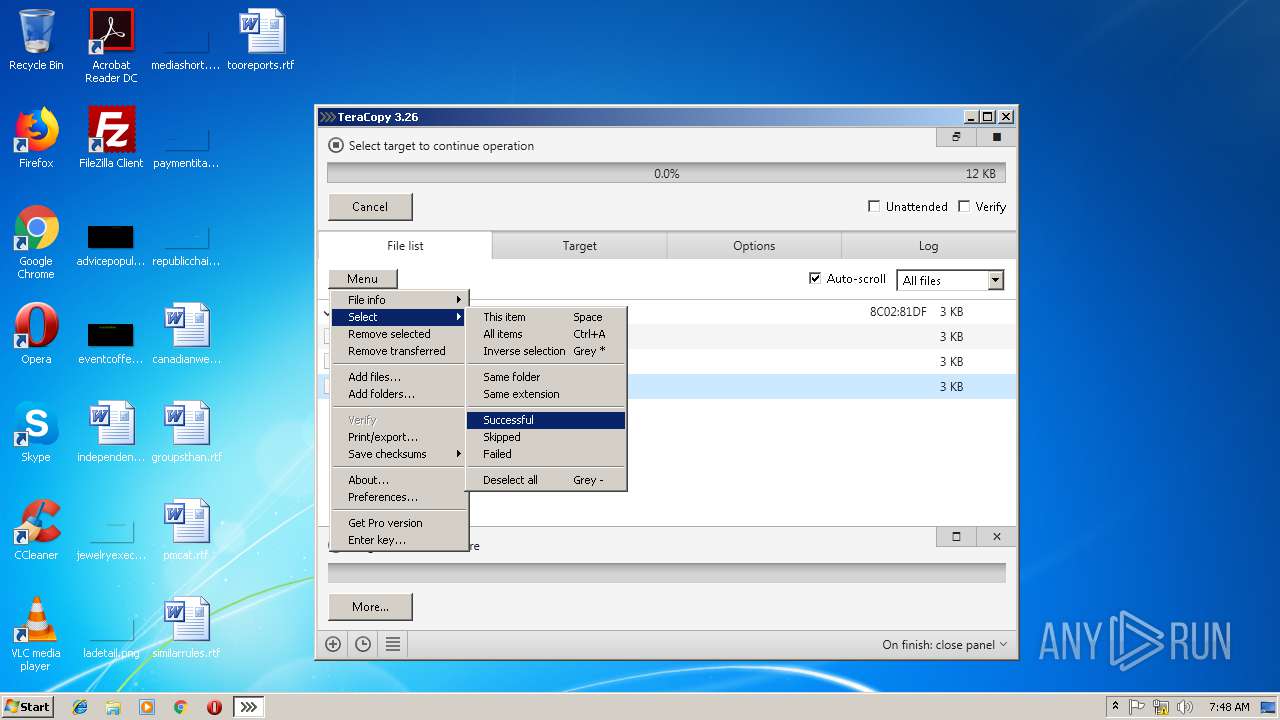The image size is (1280, 720).
Task: Click TeraCopy list view lines icon
Action: point(393,645)
